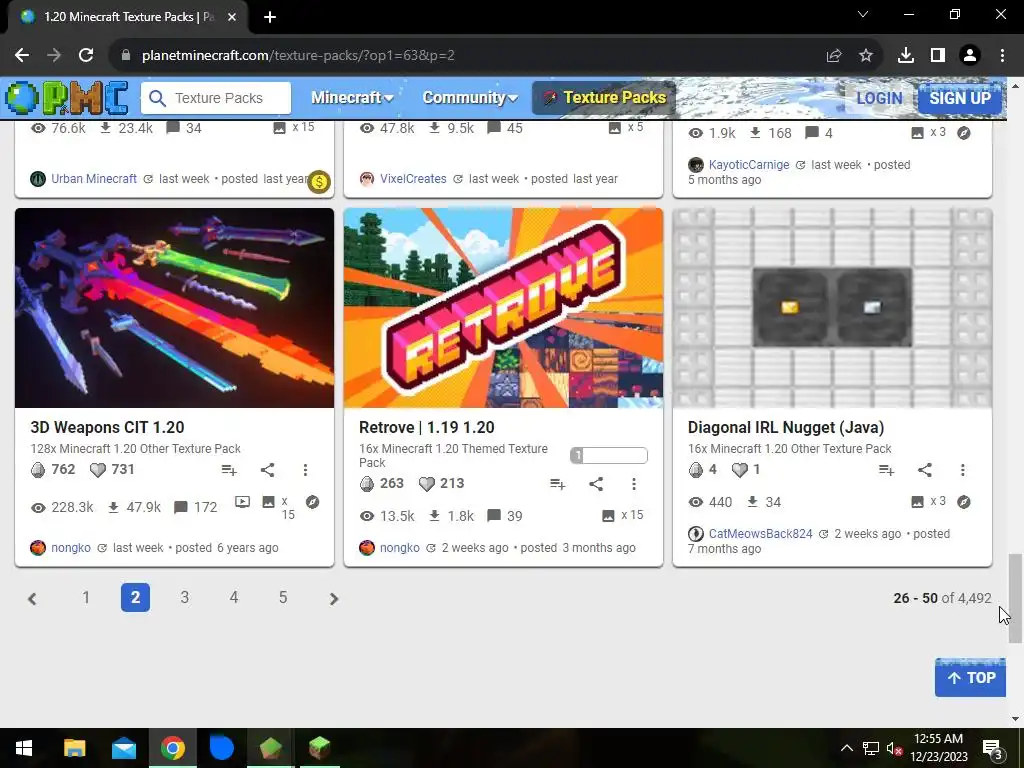Image resolution: width=1024 pixels, height=768 pixels.
Task: Open Chrome profile avatar
Action: [970, 56]
